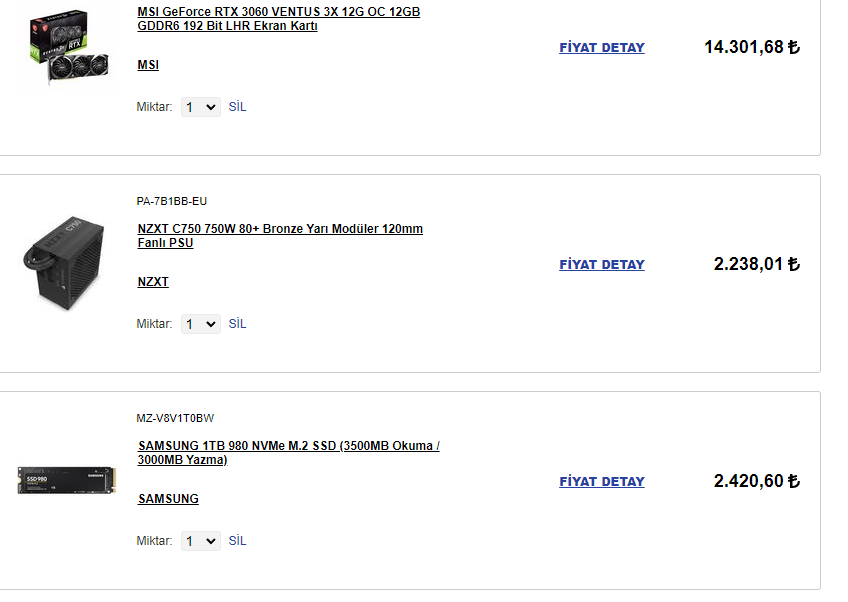Click the Samsung 980 SSD product image
The width and height of the screenshot is (848, 602).
pos(68,479)
